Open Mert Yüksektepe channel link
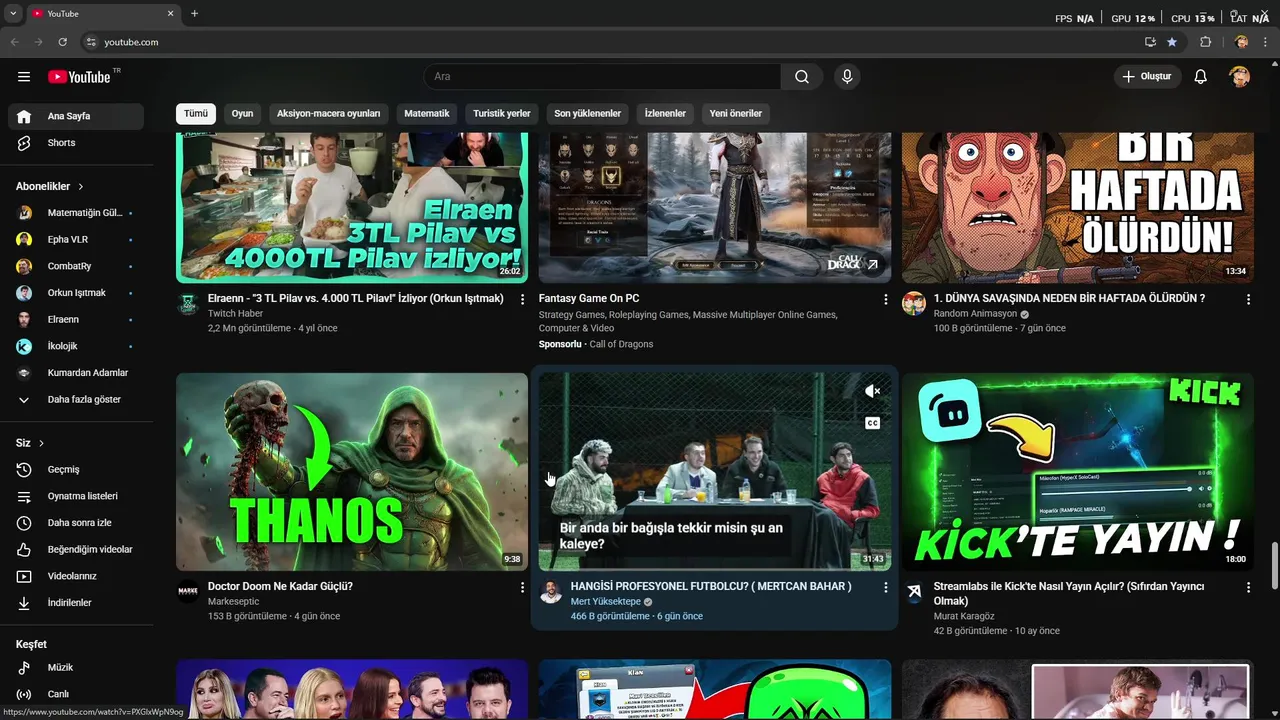Screen dimensions: 1280x720 [x=605, y=602]
